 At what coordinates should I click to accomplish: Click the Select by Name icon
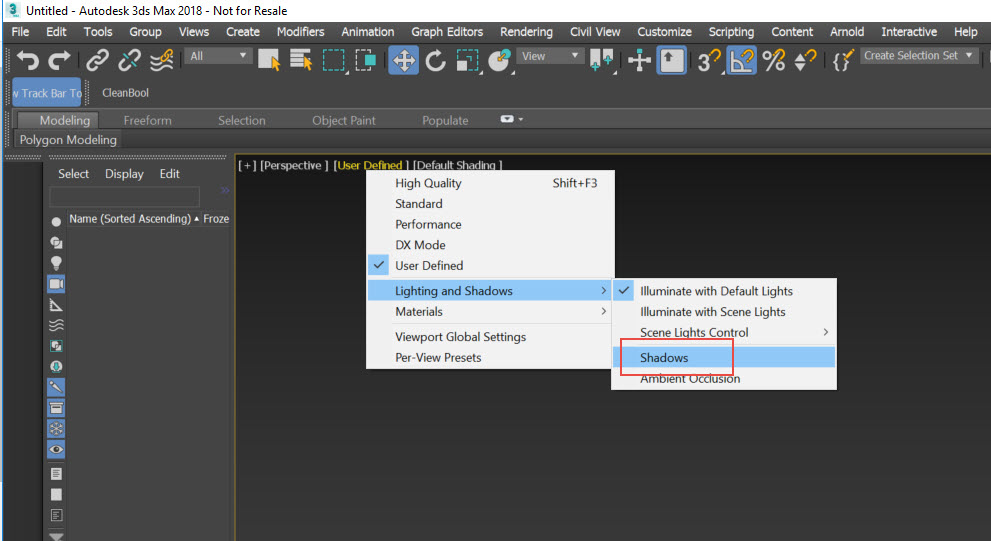pyautogui.click(x=301, y=61)
